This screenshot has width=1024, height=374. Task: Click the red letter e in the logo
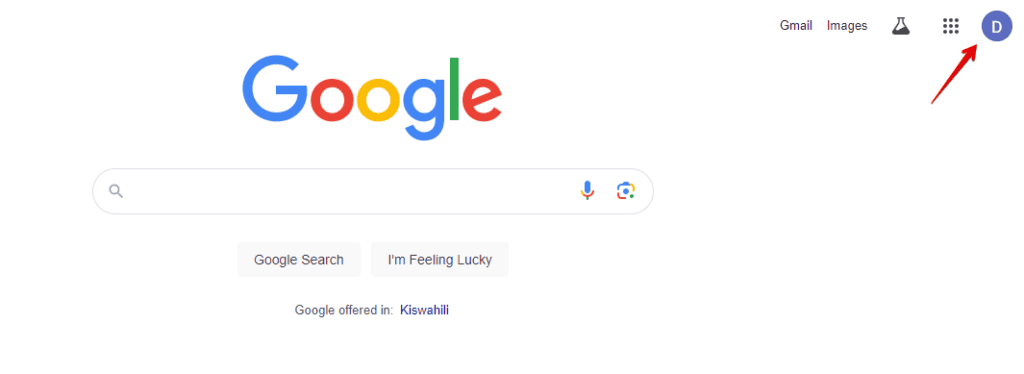click(482, 99)
